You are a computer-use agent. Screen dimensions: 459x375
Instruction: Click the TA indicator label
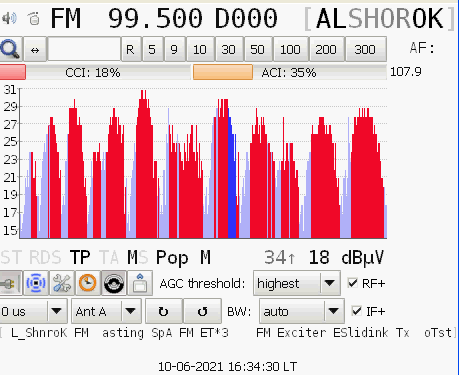[x=109, y=258]
